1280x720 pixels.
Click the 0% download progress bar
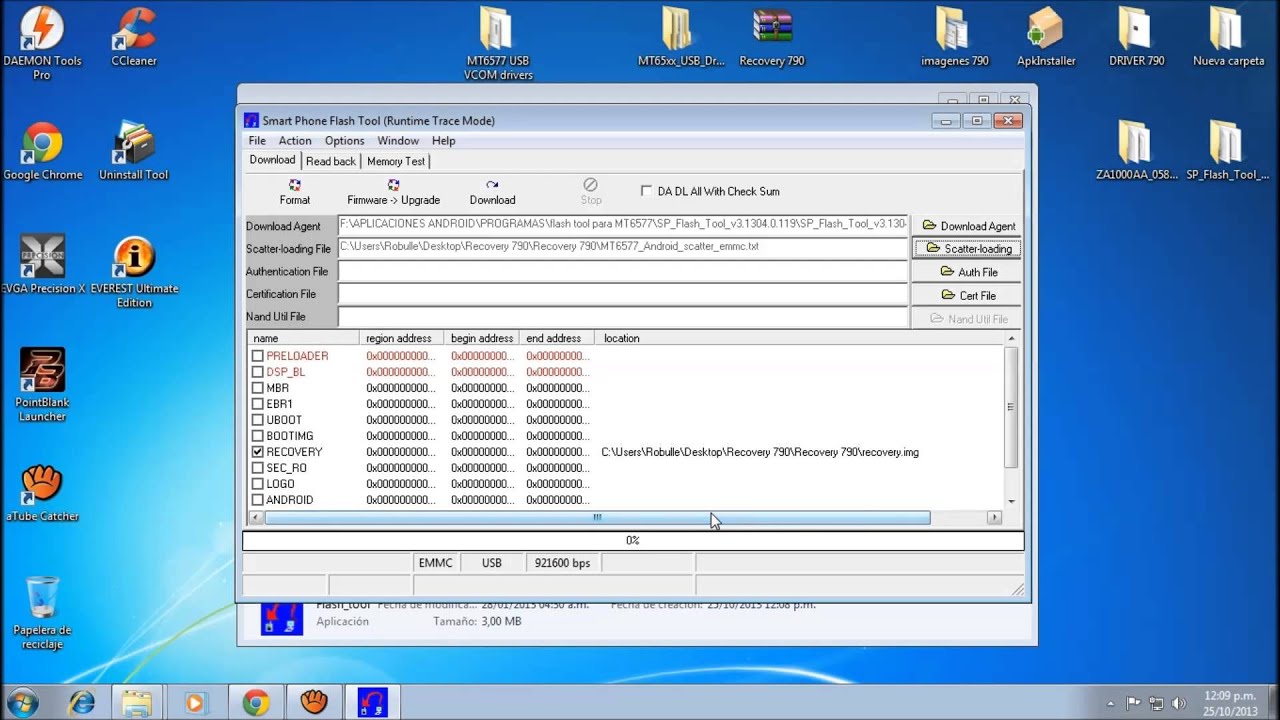click(633, 540)
